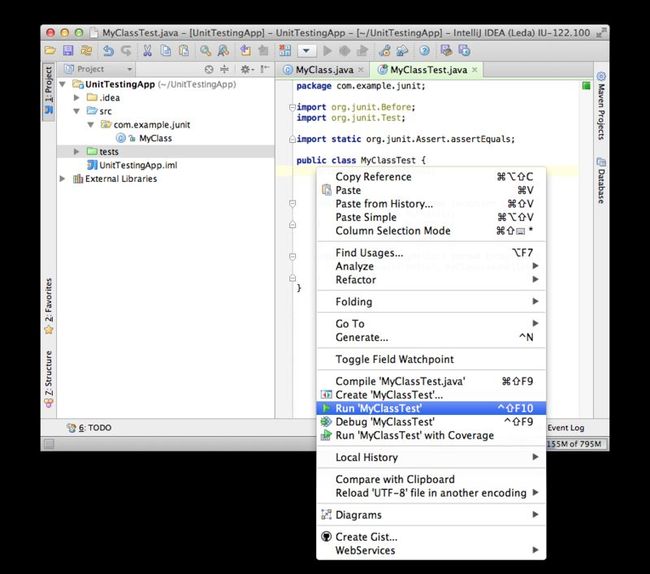Select Run 'MyClassTest' with Coverage
Image resolution: width=650 pixels, height=574 pixels.
tap(431, 436)
